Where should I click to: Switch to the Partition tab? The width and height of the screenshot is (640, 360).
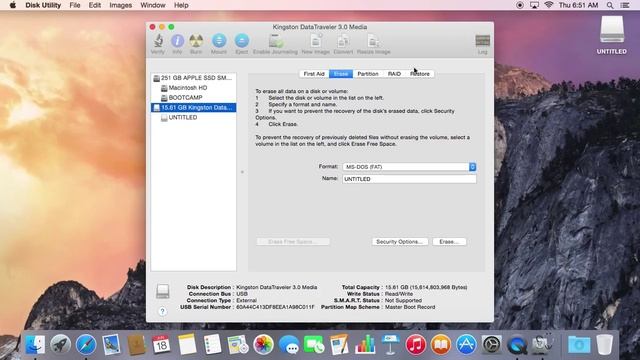[368, 74]
